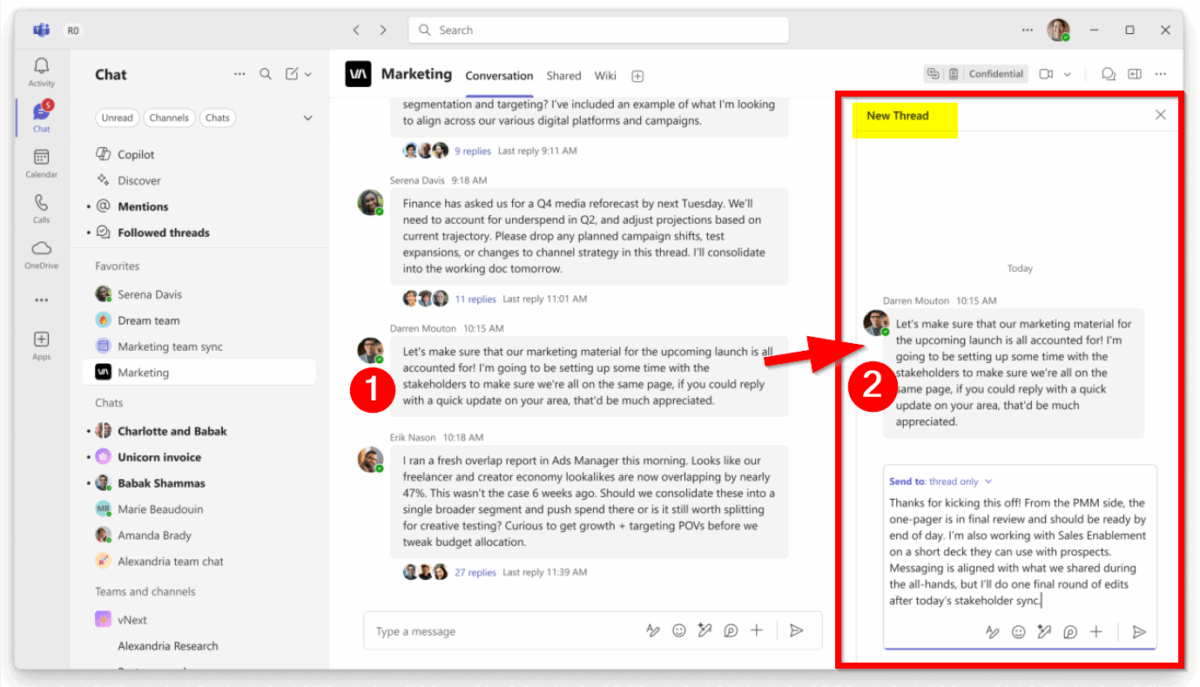
Task: Click the 'Type a message' input field
Action: point(500,631)
